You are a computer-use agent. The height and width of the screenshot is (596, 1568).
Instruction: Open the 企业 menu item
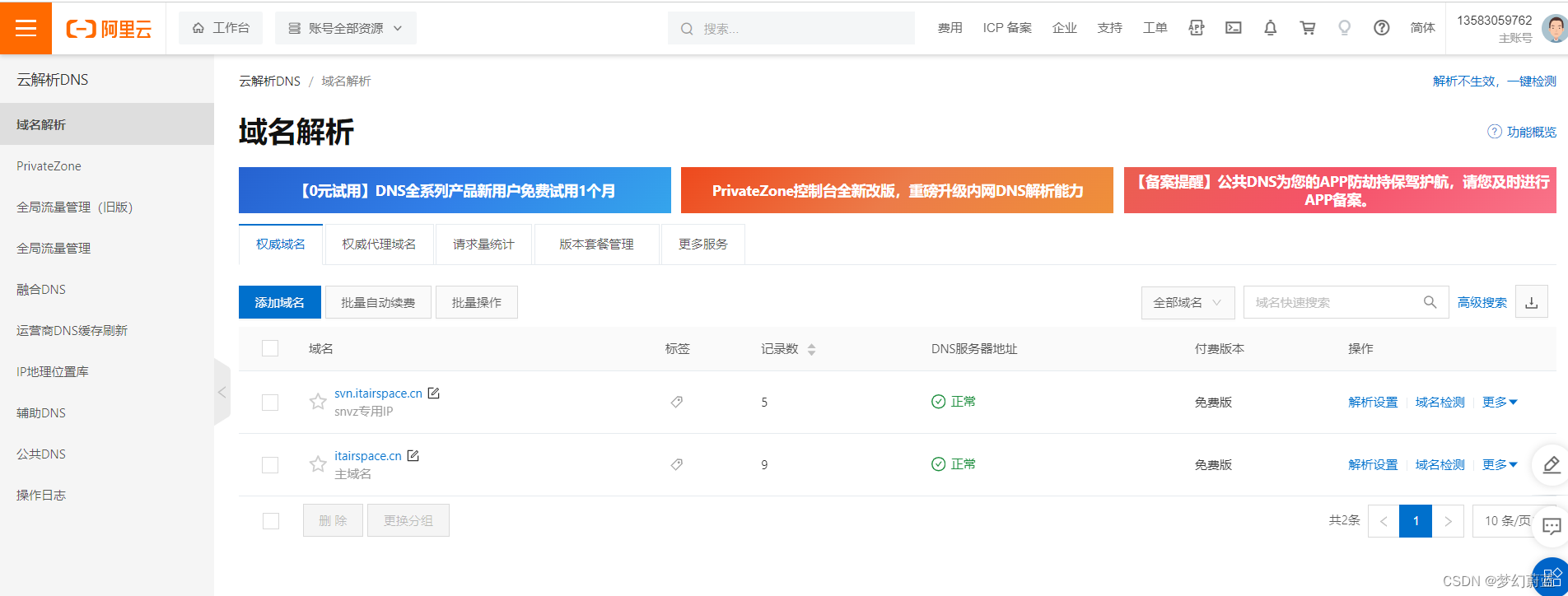pyautogui.click(x=1064, y=28)
